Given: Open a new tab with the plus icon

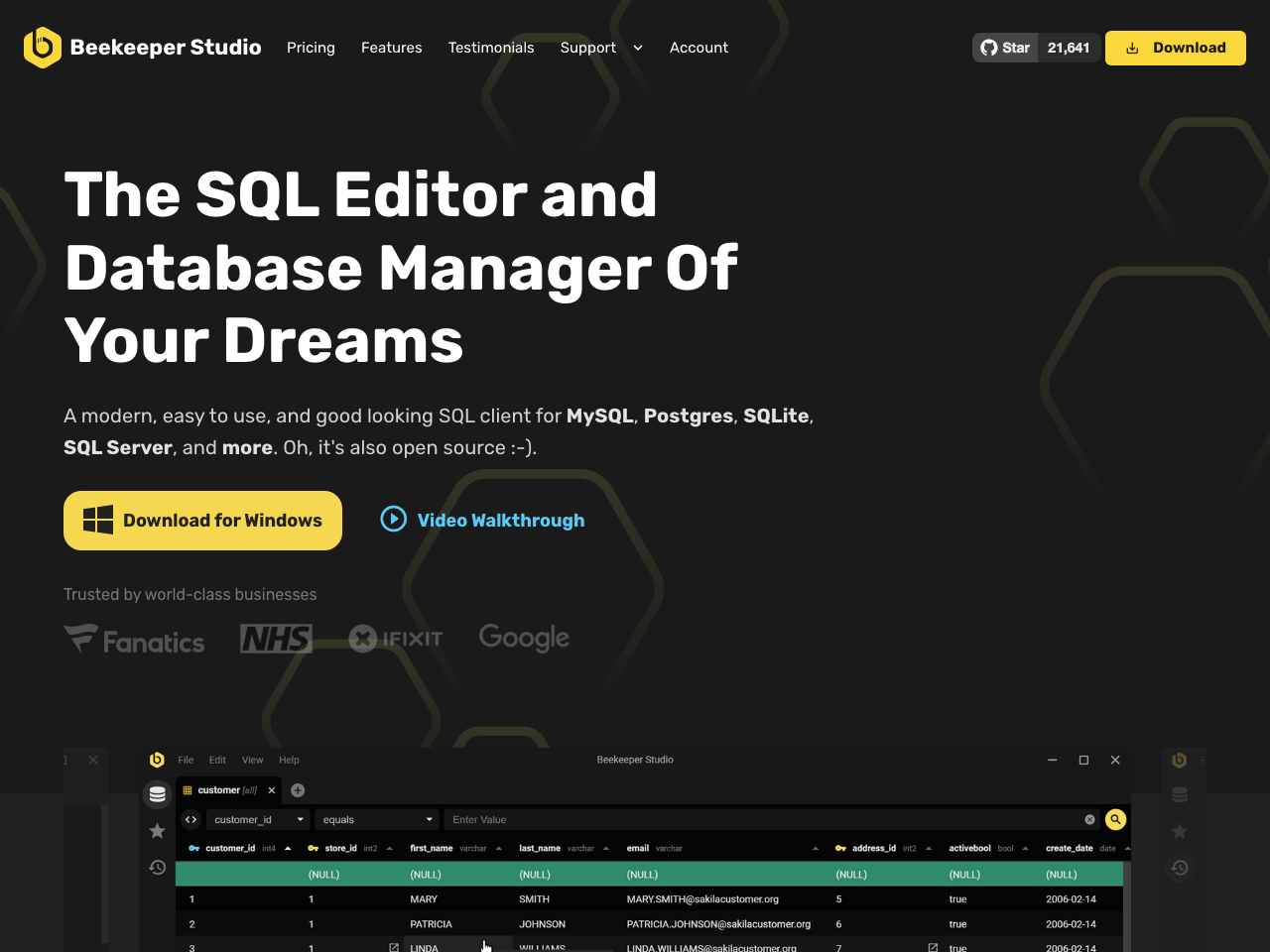Looking at the screenshot, I should 297,790.
